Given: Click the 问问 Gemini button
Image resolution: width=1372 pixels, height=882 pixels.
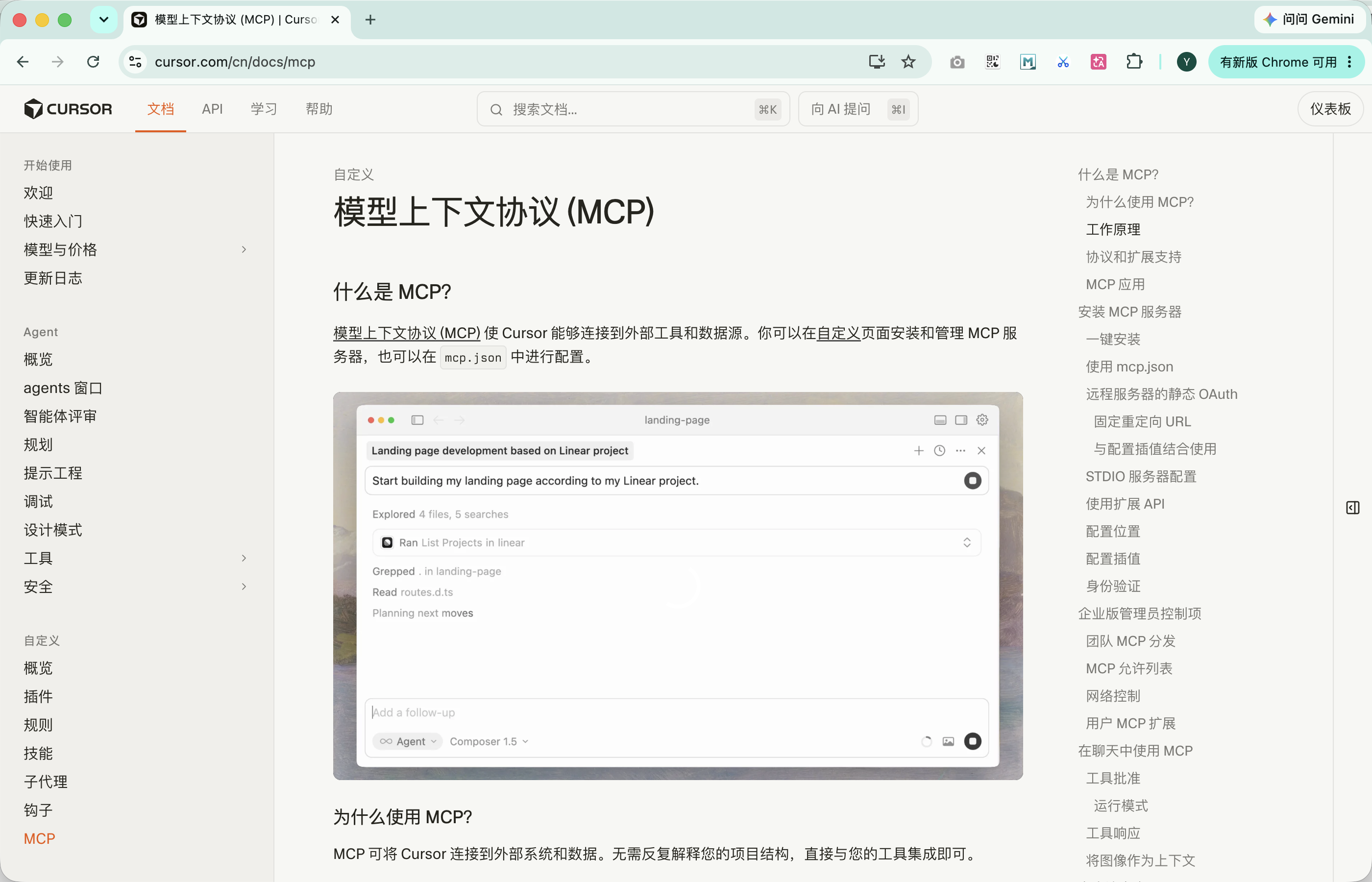Looking at the screenshot, I should [x=1309, y=20].
